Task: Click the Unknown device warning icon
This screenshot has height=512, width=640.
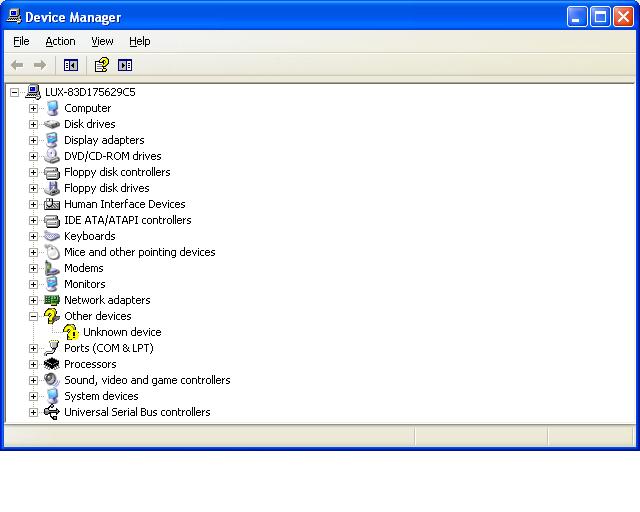Action: coord(71,332)
